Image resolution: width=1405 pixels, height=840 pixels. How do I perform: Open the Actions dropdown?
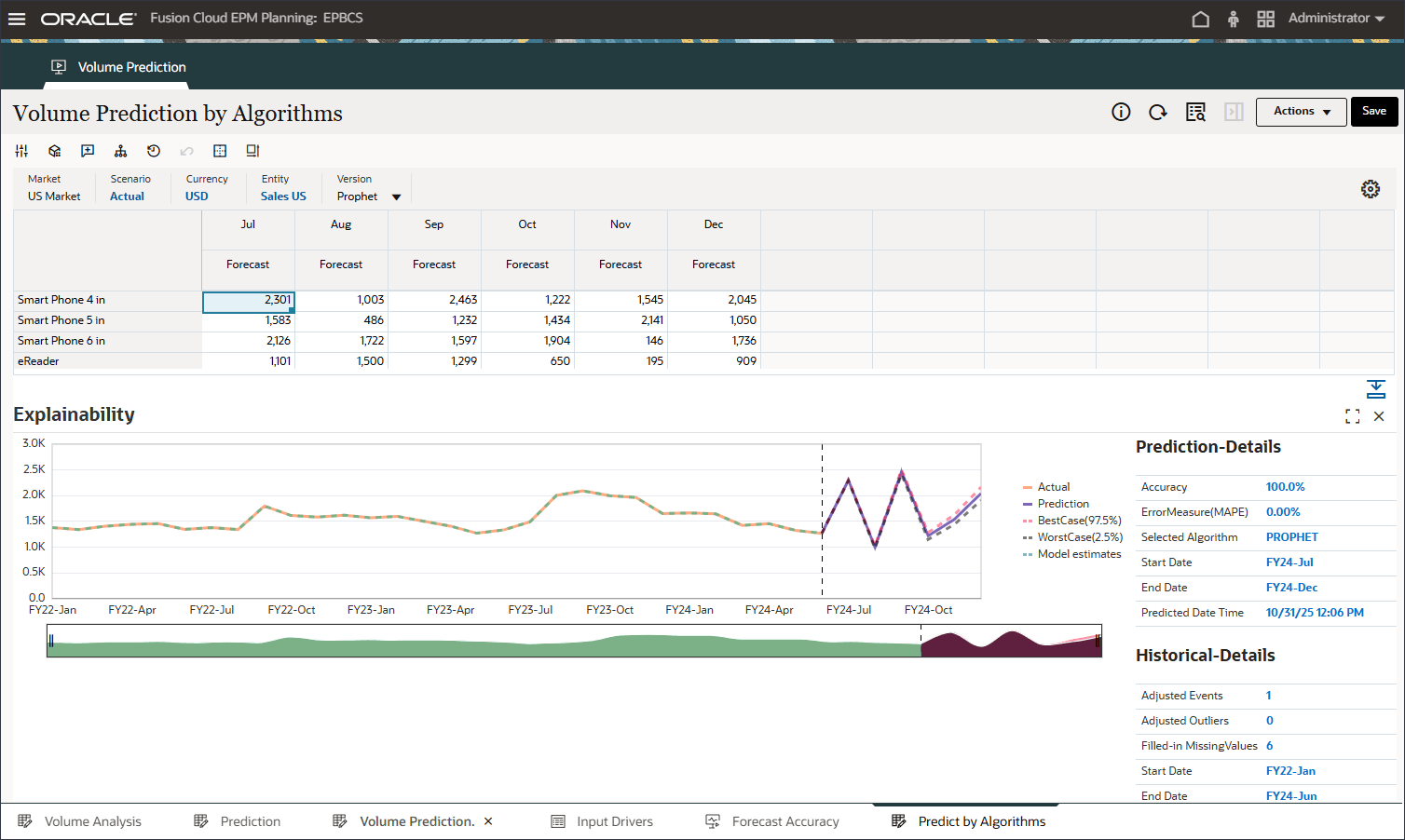tap(1301, 111)
